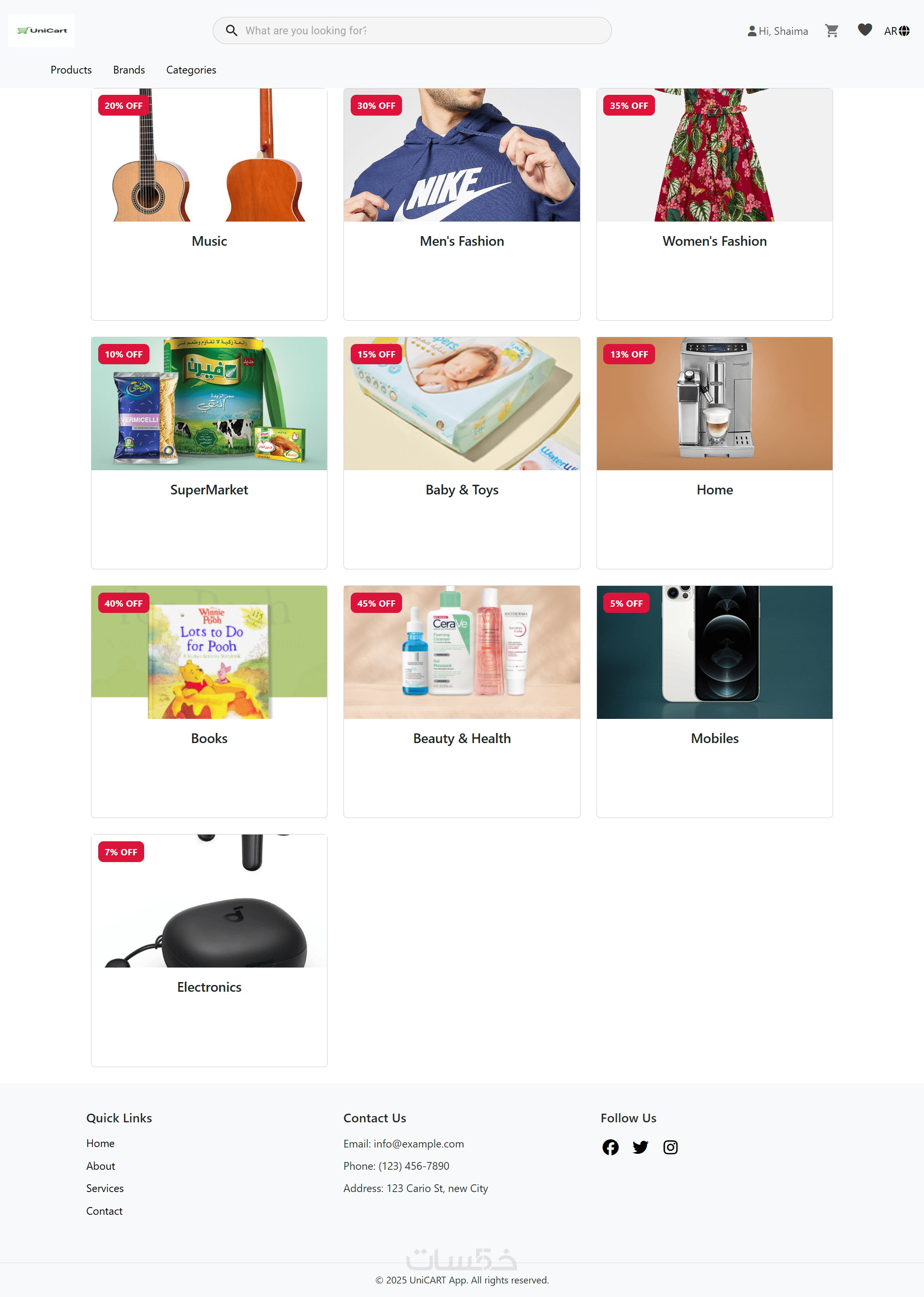Open the Products menu item
The image size is (924, 1297).
pyautogui.click(x=71, y=69)
